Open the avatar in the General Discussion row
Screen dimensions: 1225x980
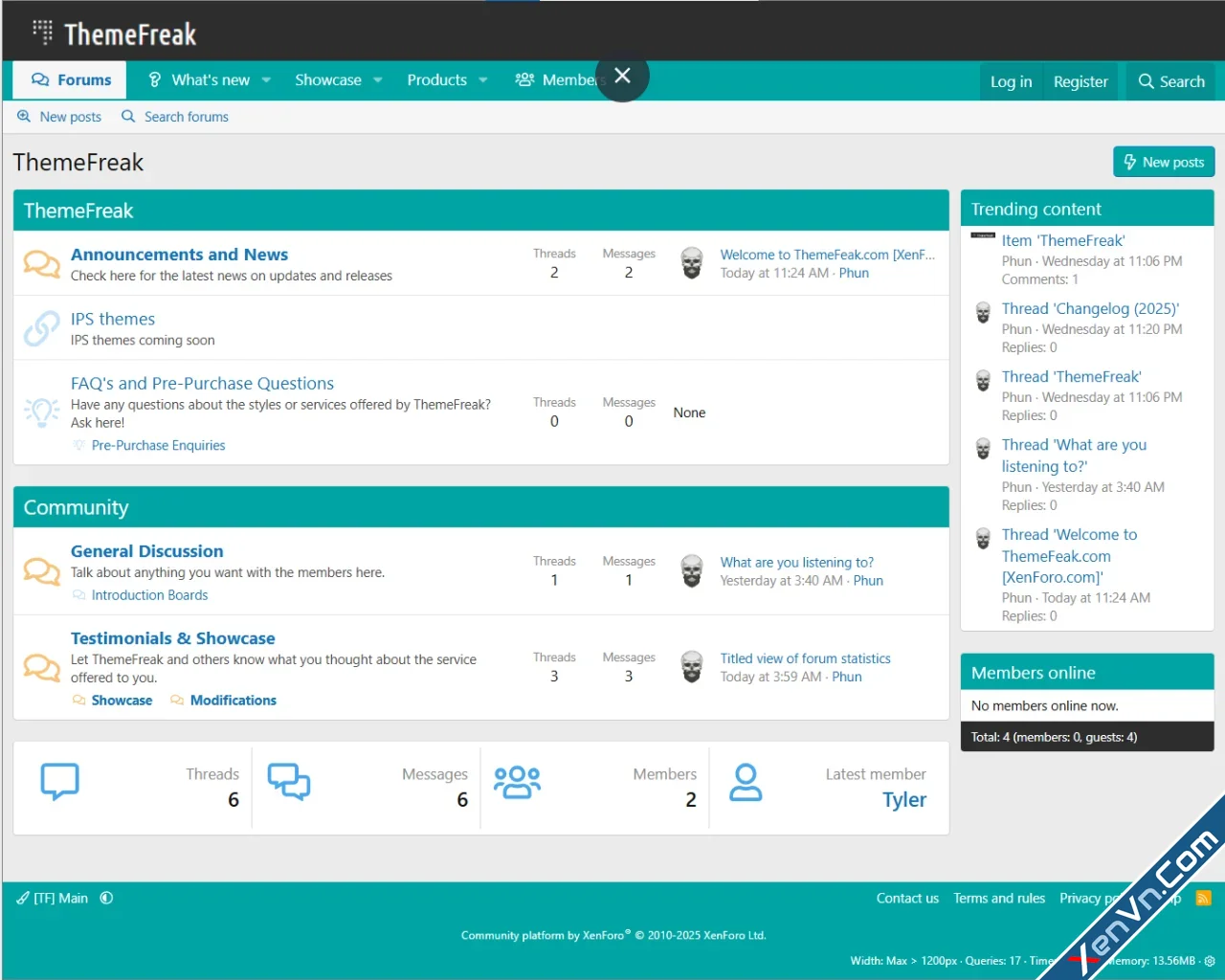point(692,571)
